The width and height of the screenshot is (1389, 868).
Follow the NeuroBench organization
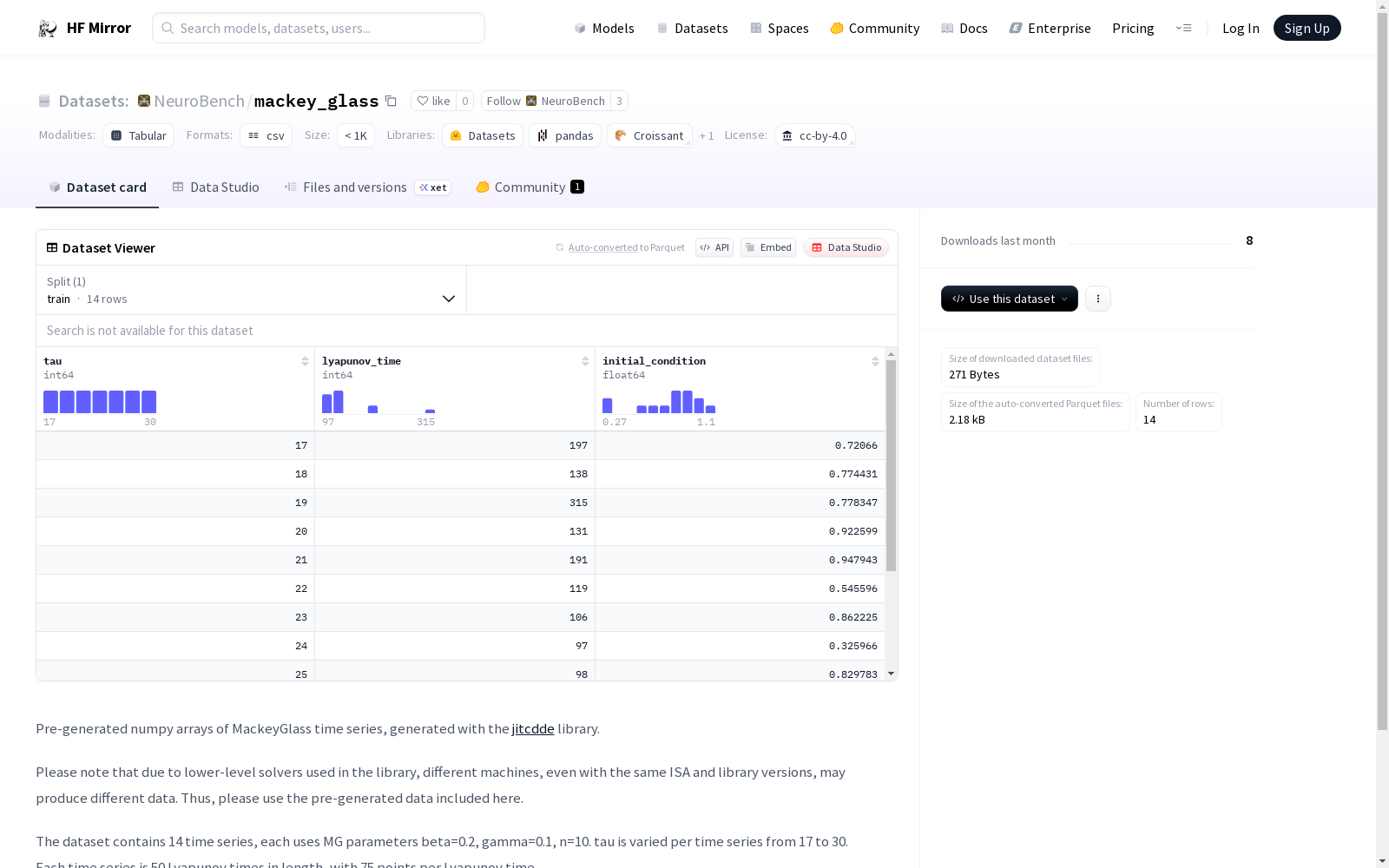point(545,102)
